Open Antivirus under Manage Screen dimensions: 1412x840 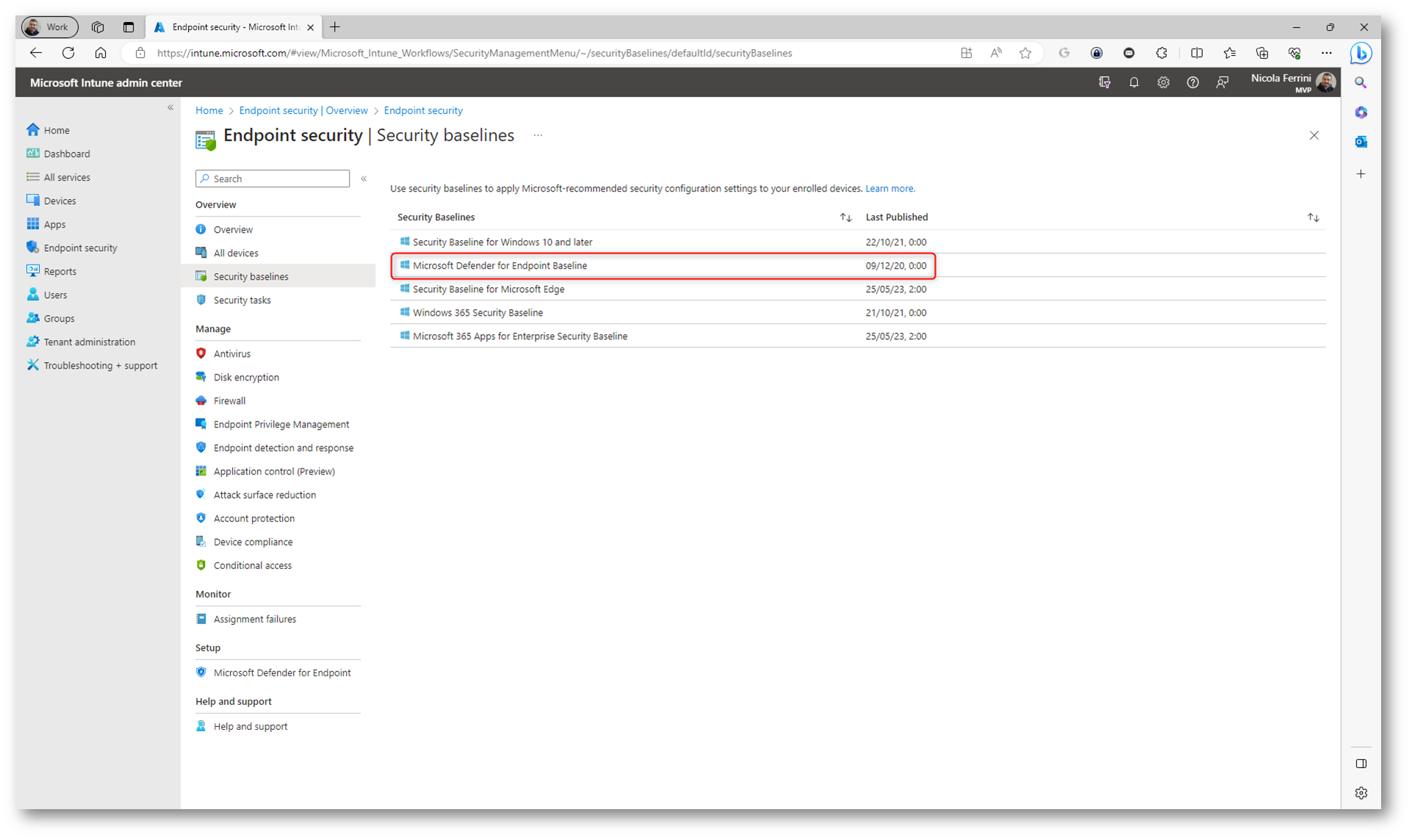(x=232, y=353)
